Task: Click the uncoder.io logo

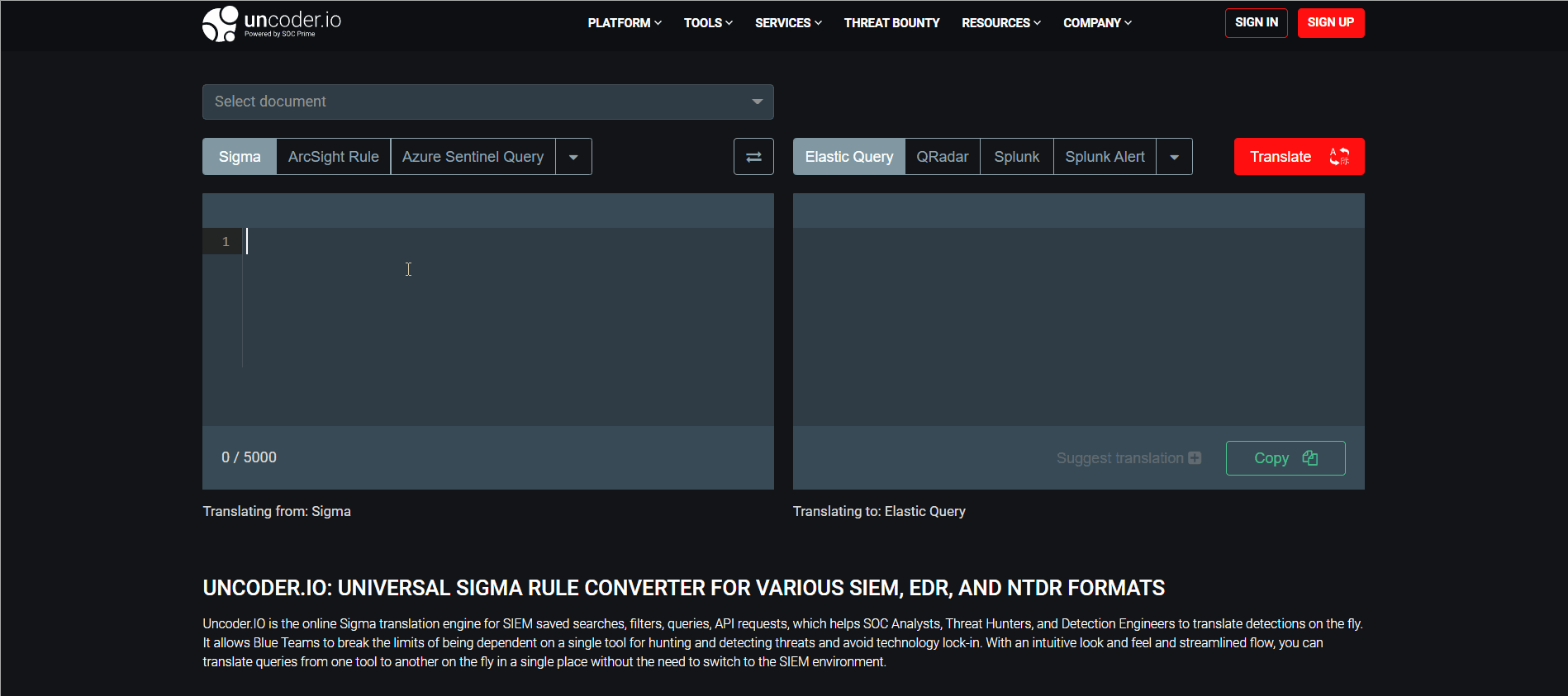Action: pyautogui.click(x=272, y=23)
